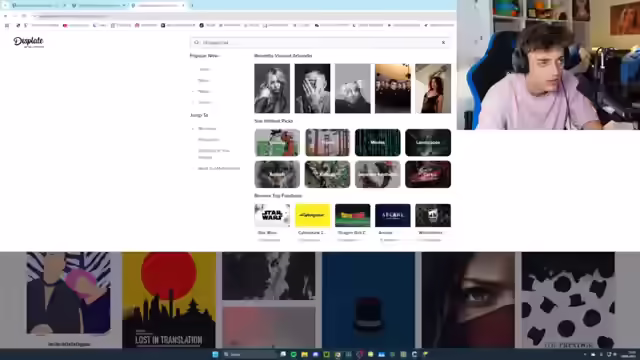The width and height of the screenshot is (640, 360).
Task: Open the group-of-men-in-black artwork
Action: pyautogui.click(x=393, y=88)
